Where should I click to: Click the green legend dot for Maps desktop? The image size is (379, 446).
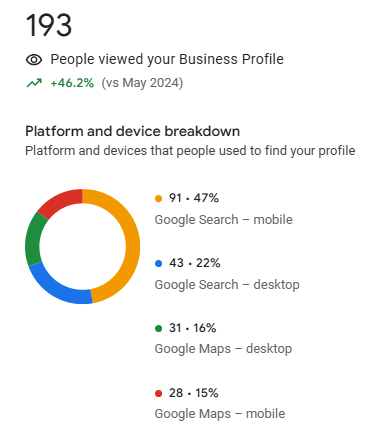pos(159,328)
